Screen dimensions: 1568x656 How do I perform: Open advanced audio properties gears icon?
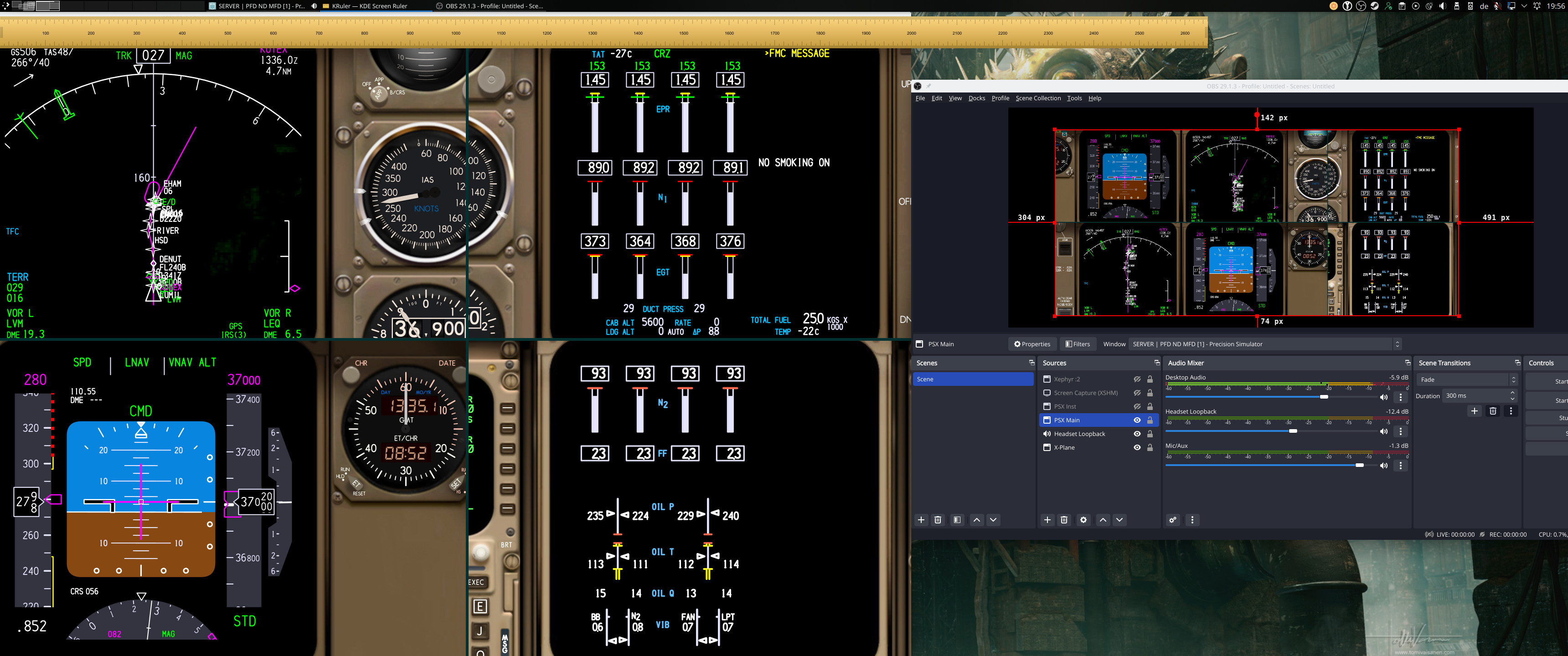click(1172, 520)
